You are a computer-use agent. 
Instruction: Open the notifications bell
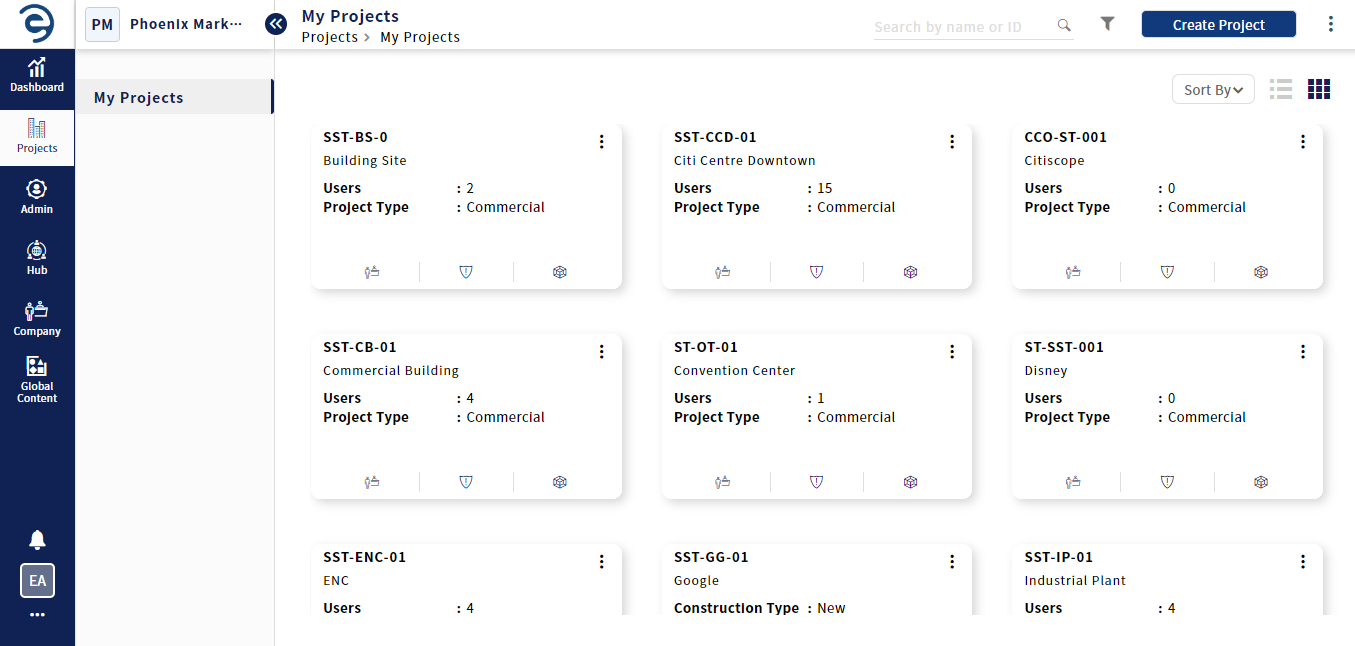(x=37, y=540)
